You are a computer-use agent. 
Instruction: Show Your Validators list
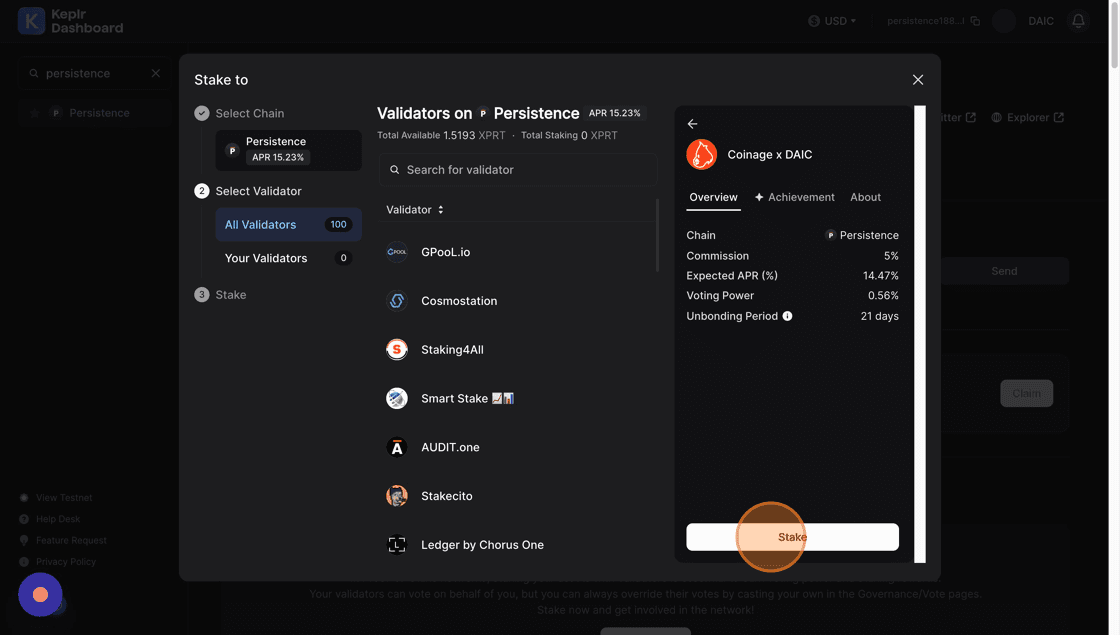(x=287, y=258)
